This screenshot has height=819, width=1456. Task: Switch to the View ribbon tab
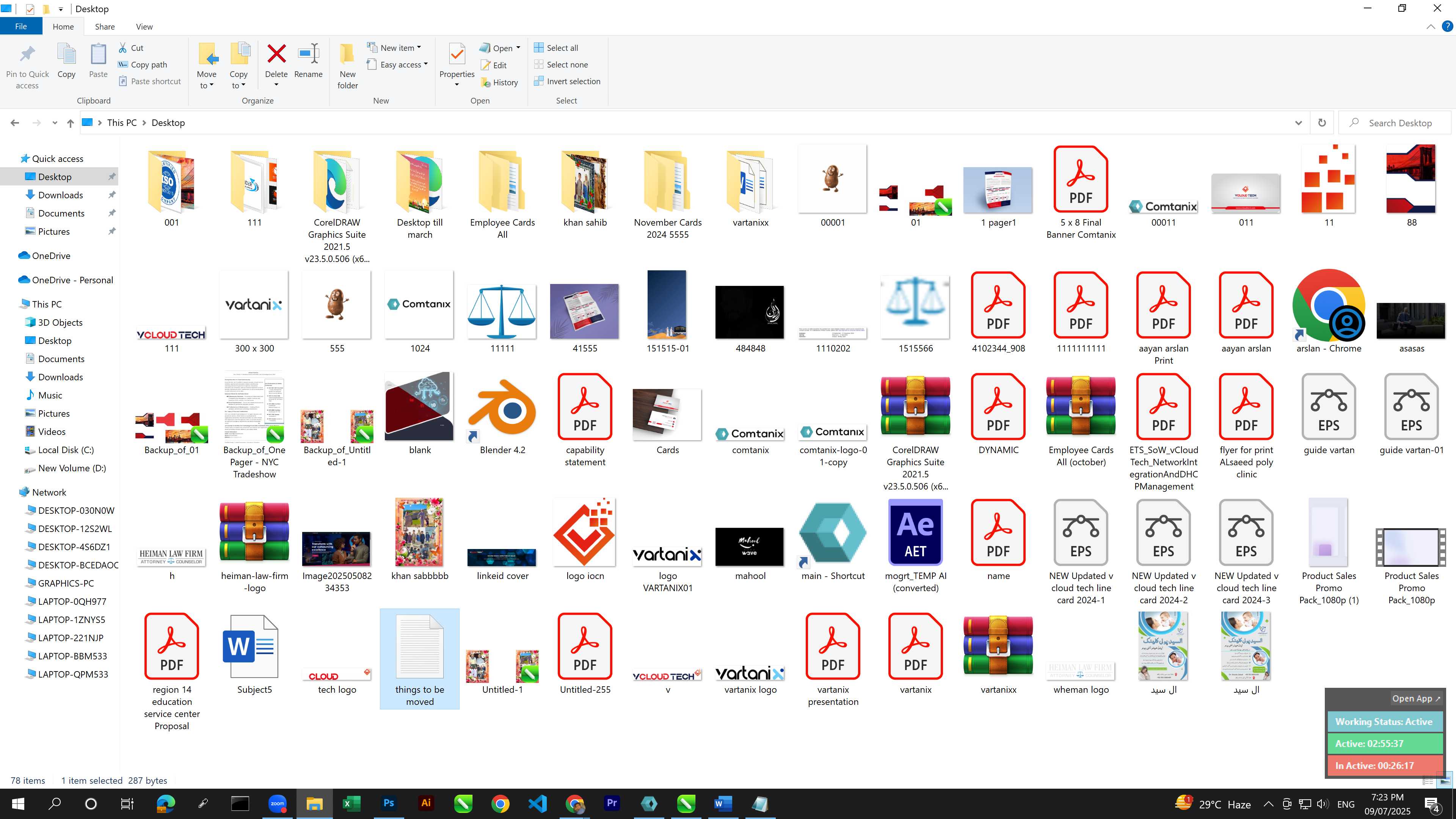(x=144, y=27)
